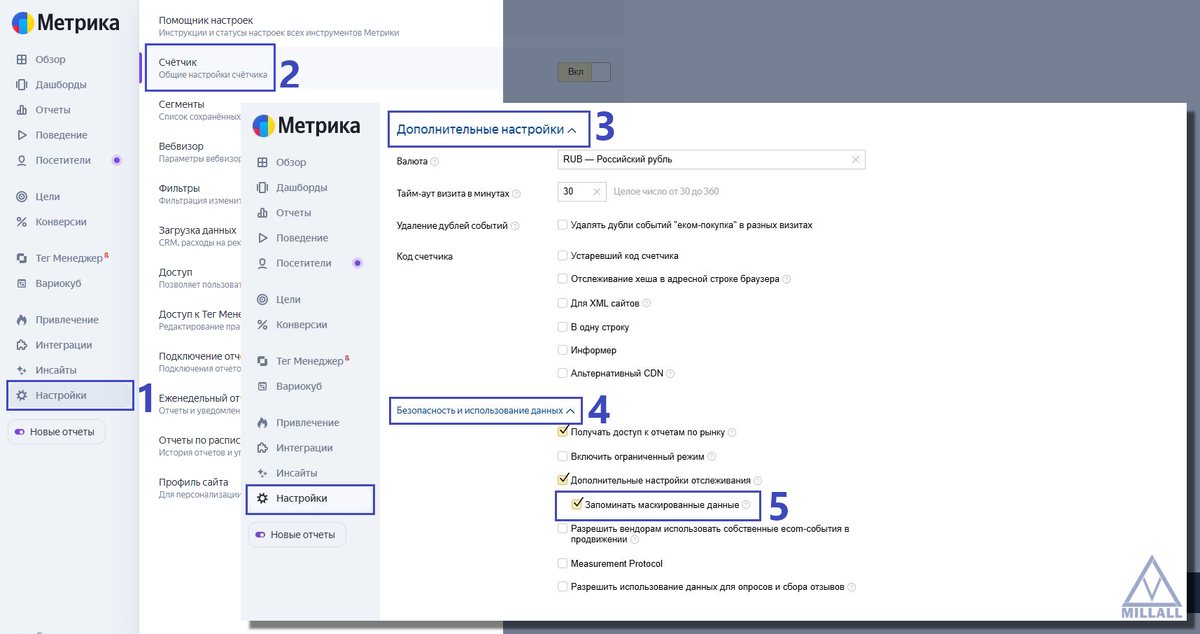Collapse Безопасность и использование данных section
1200x634 pixels.
[487, 410]
